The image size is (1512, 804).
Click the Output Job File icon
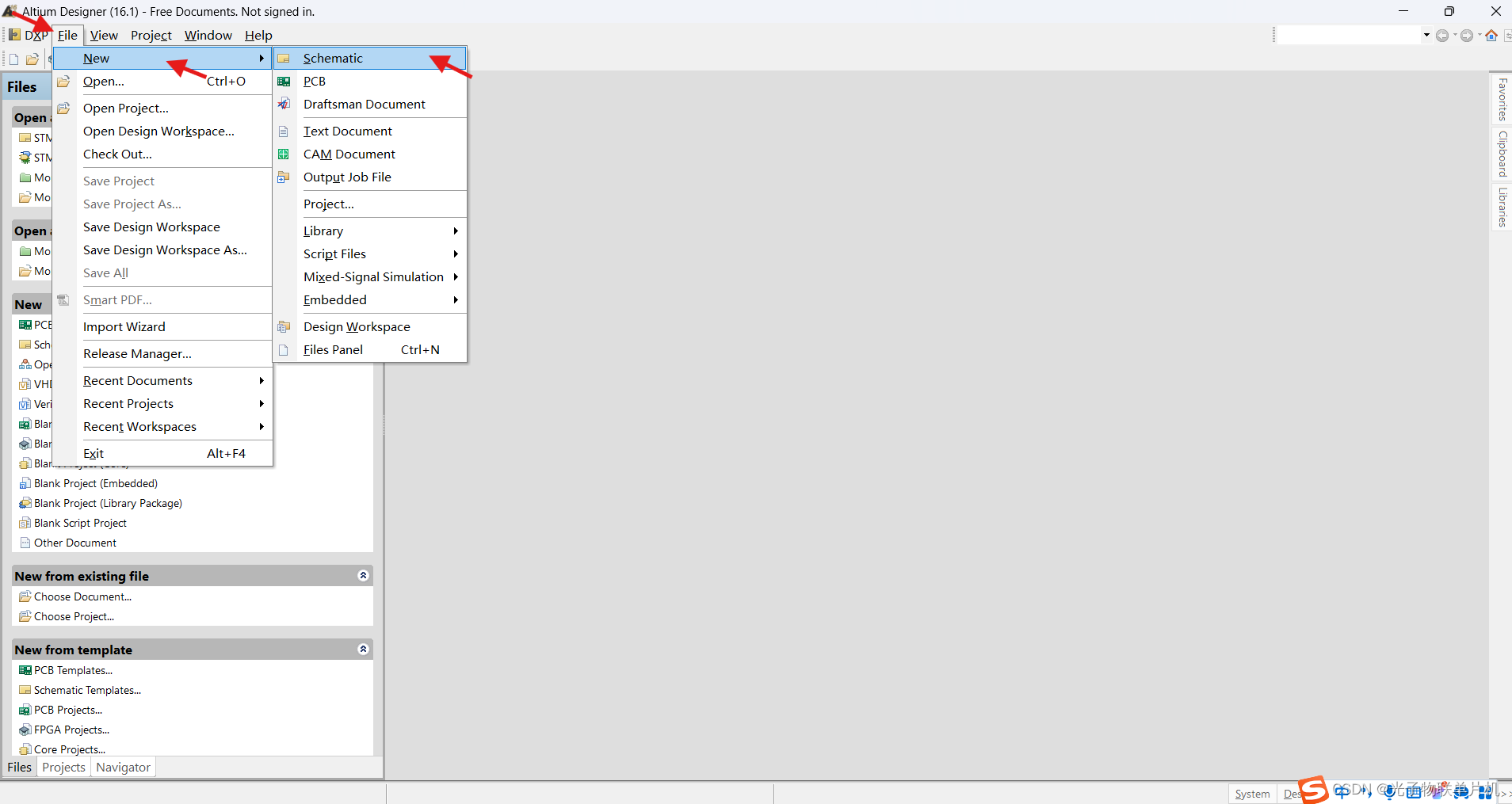[x=284, y=177]
